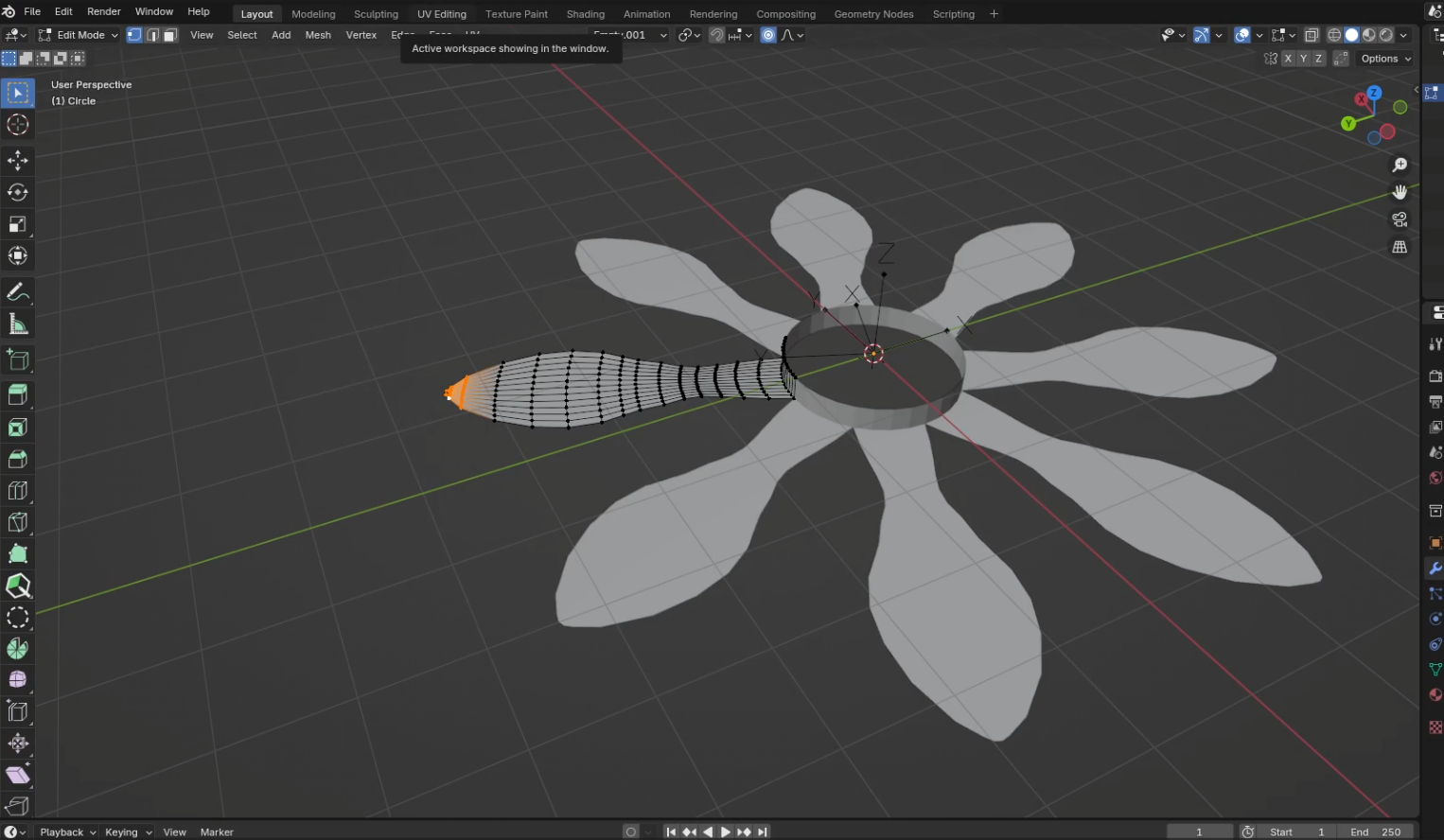Screen dimensions: 1444x840
Task: Toggle auto merge vertices
Action: (x=1341, y=59)
